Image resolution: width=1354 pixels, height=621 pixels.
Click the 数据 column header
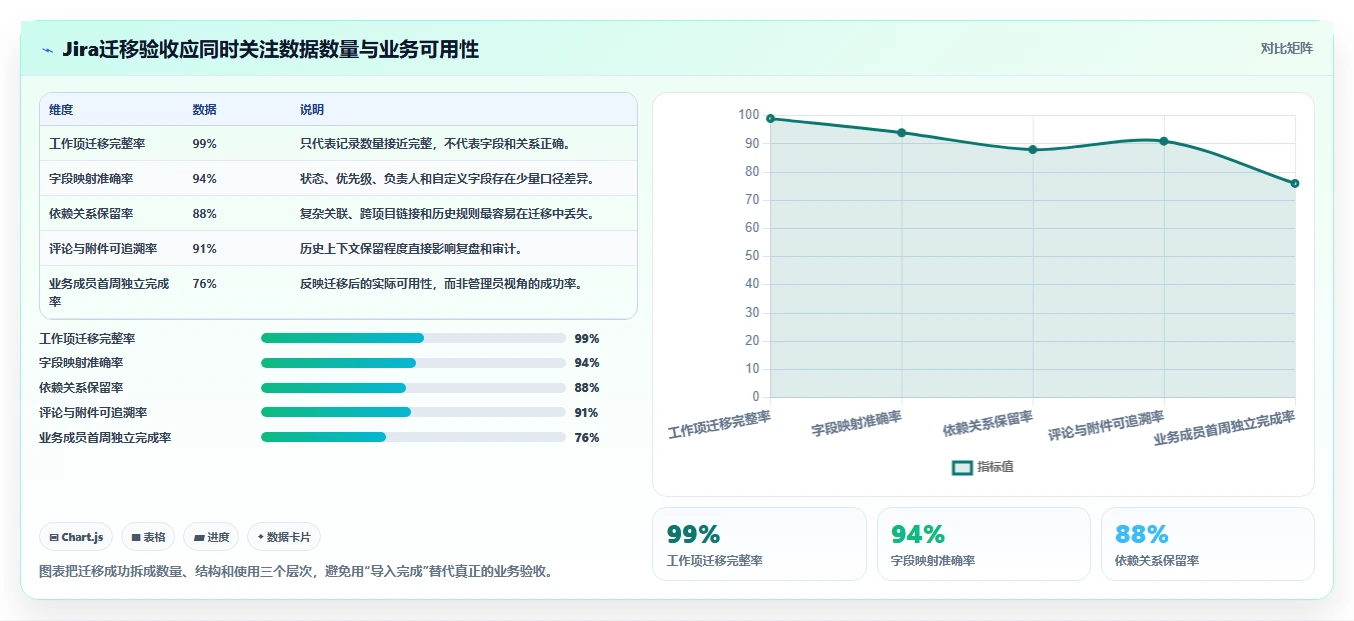click(x=204, y=110)
